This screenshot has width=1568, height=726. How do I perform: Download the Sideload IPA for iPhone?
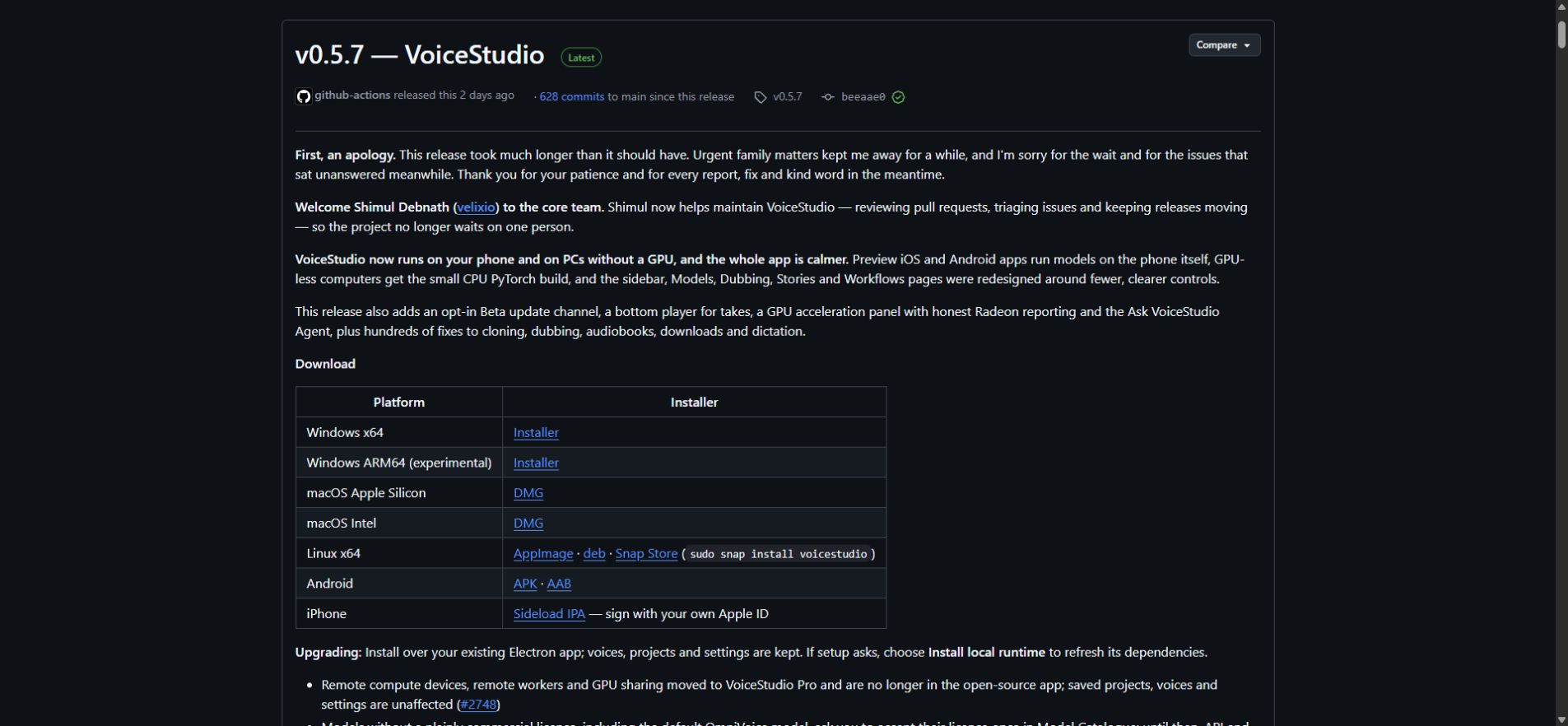point(549,614)
